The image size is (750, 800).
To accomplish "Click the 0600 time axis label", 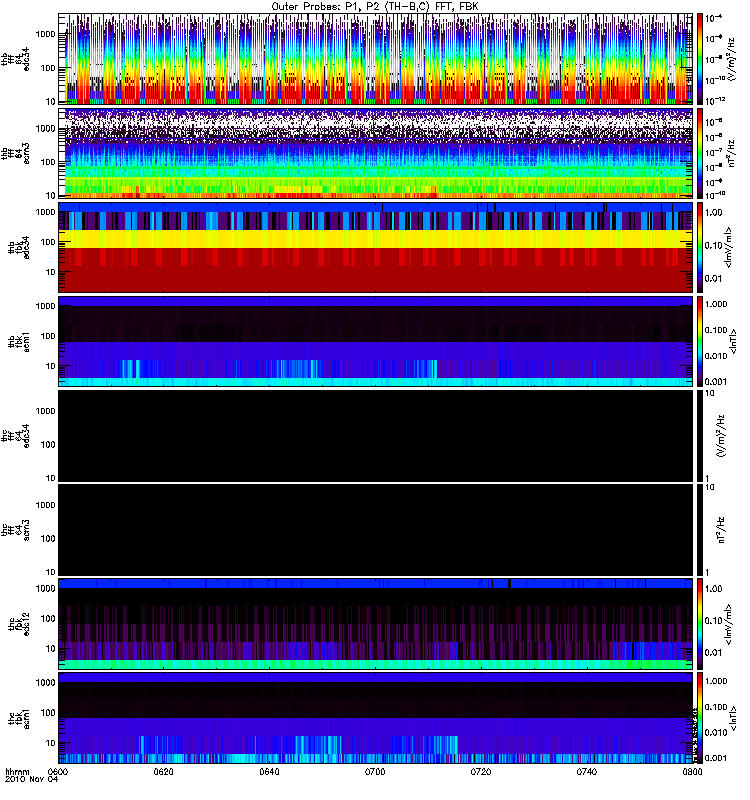I will 58,772.
